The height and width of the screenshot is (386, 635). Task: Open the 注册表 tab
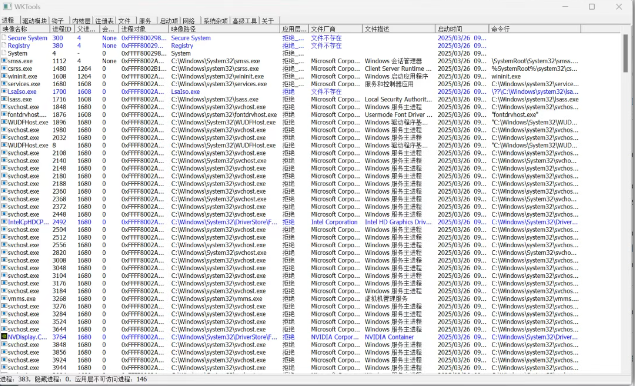pyautogui.click(x=104, y=21)
